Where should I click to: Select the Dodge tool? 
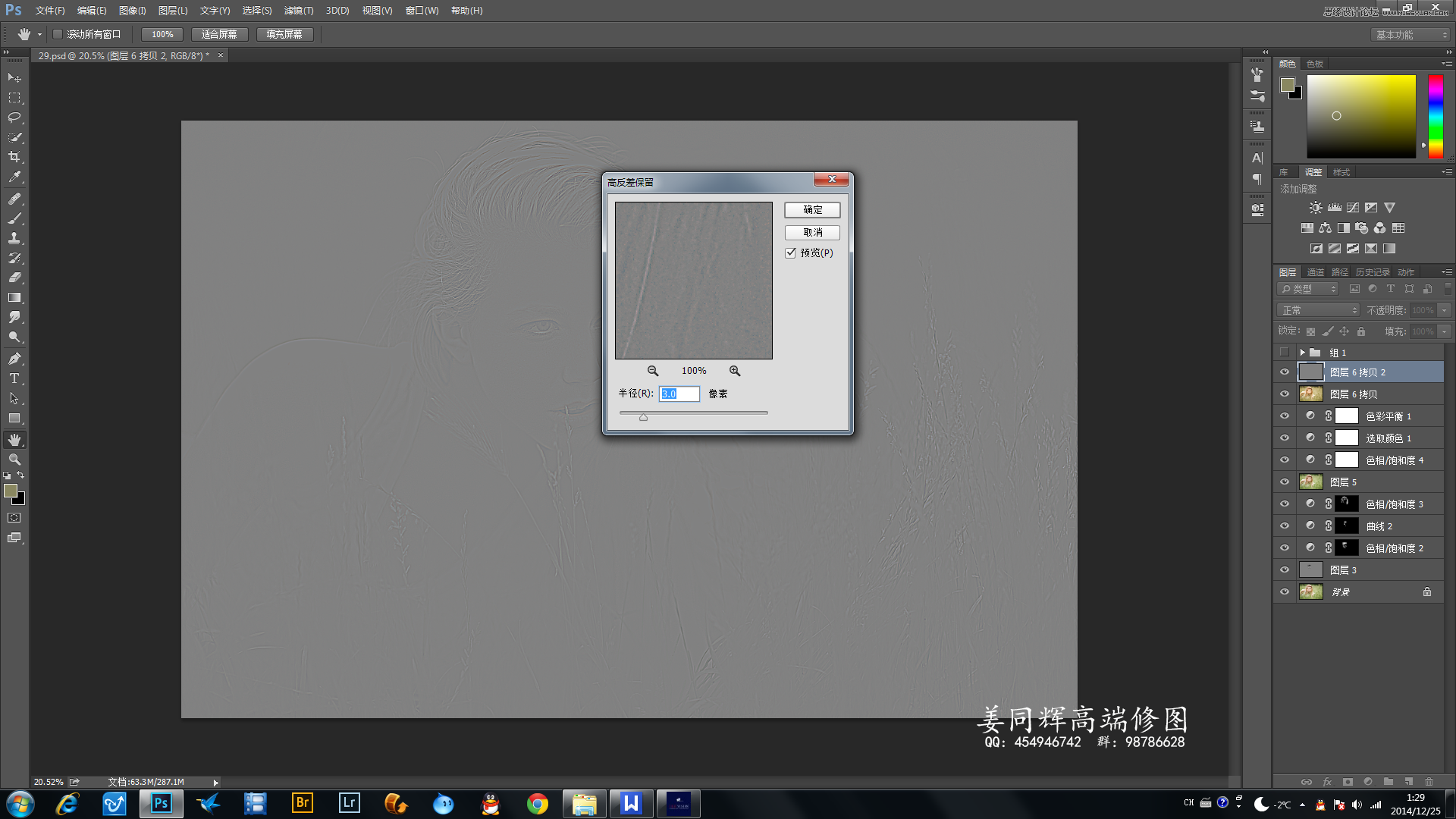(x=14, y=337)
